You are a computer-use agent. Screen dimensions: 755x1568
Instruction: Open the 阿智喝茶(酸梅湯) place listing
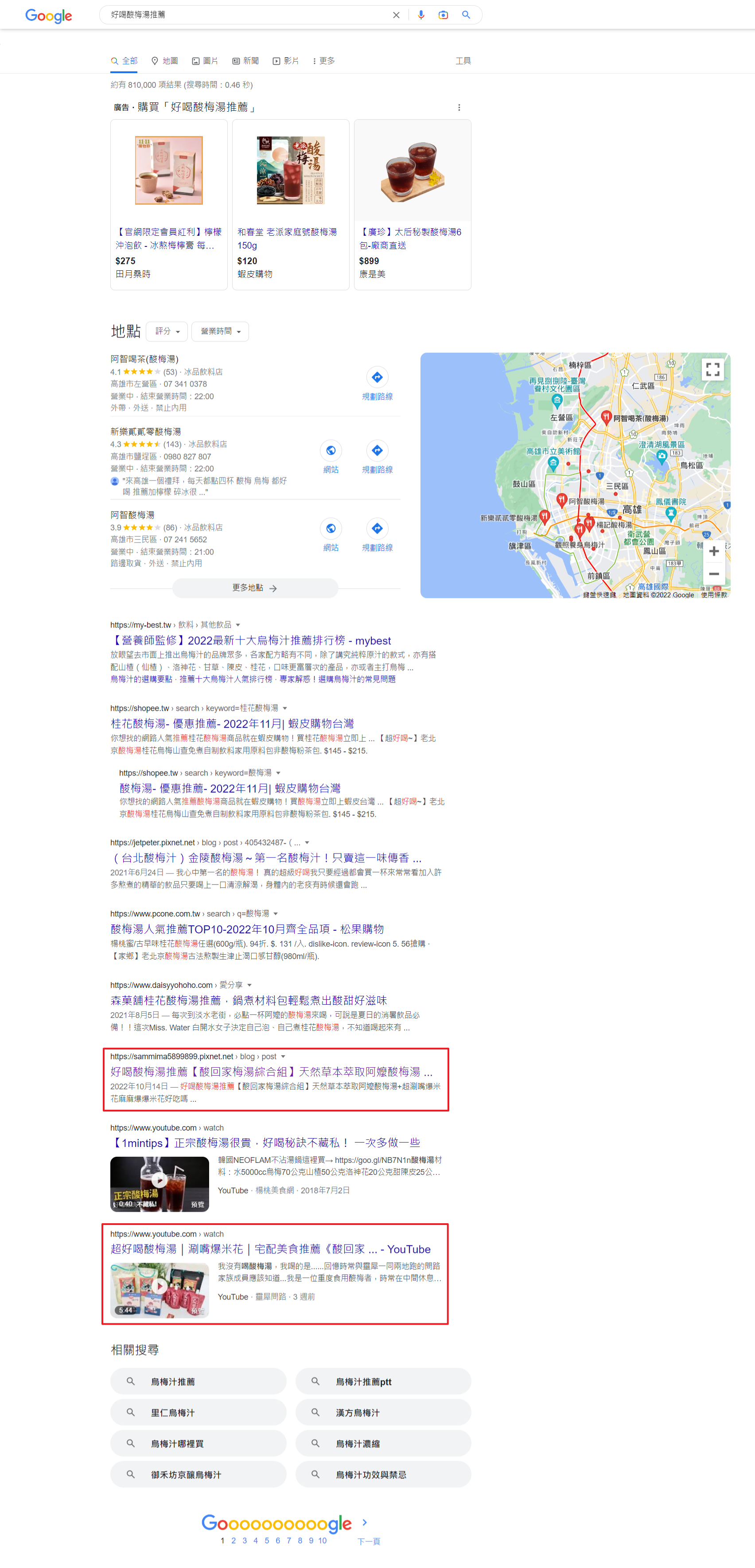click(x=145, y=359)
